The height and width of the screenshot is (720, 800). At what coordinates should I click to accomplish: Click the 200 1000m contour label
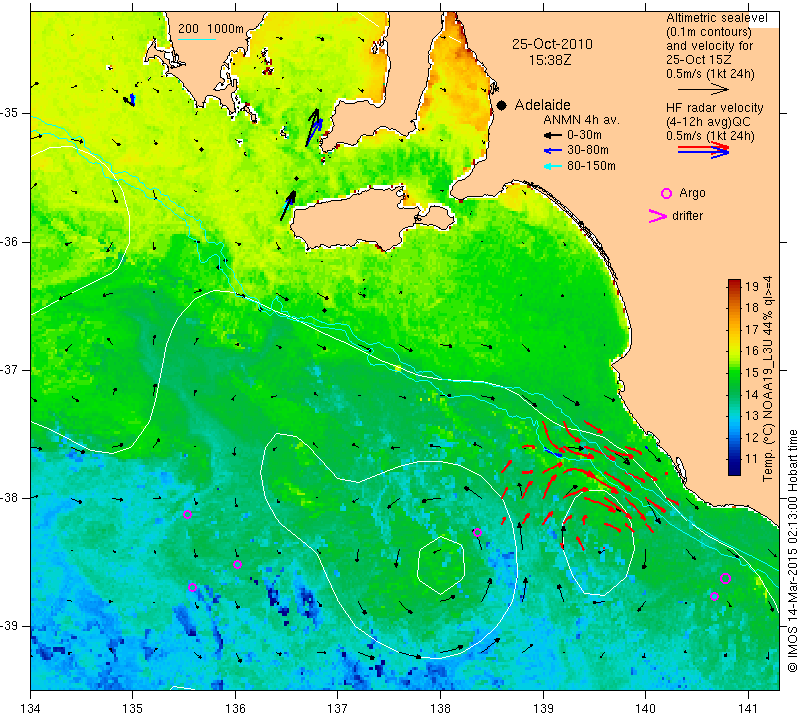click(211, 29)
